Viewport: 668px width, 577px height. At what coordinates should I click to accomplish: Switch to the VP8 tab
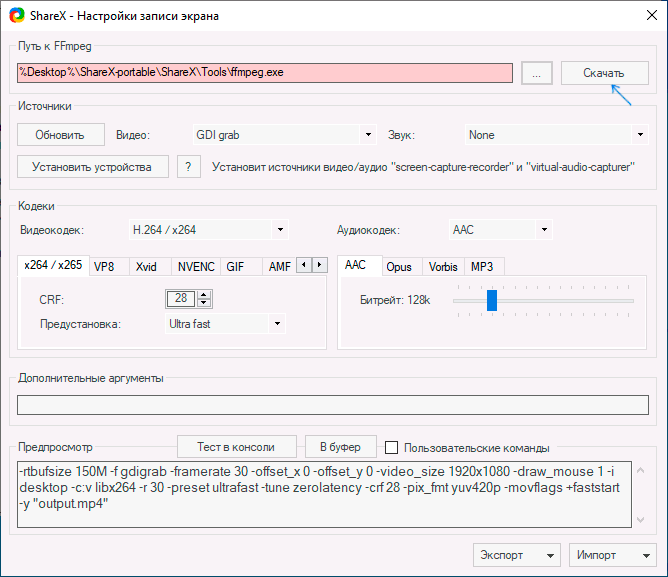[x=104, y=267]
